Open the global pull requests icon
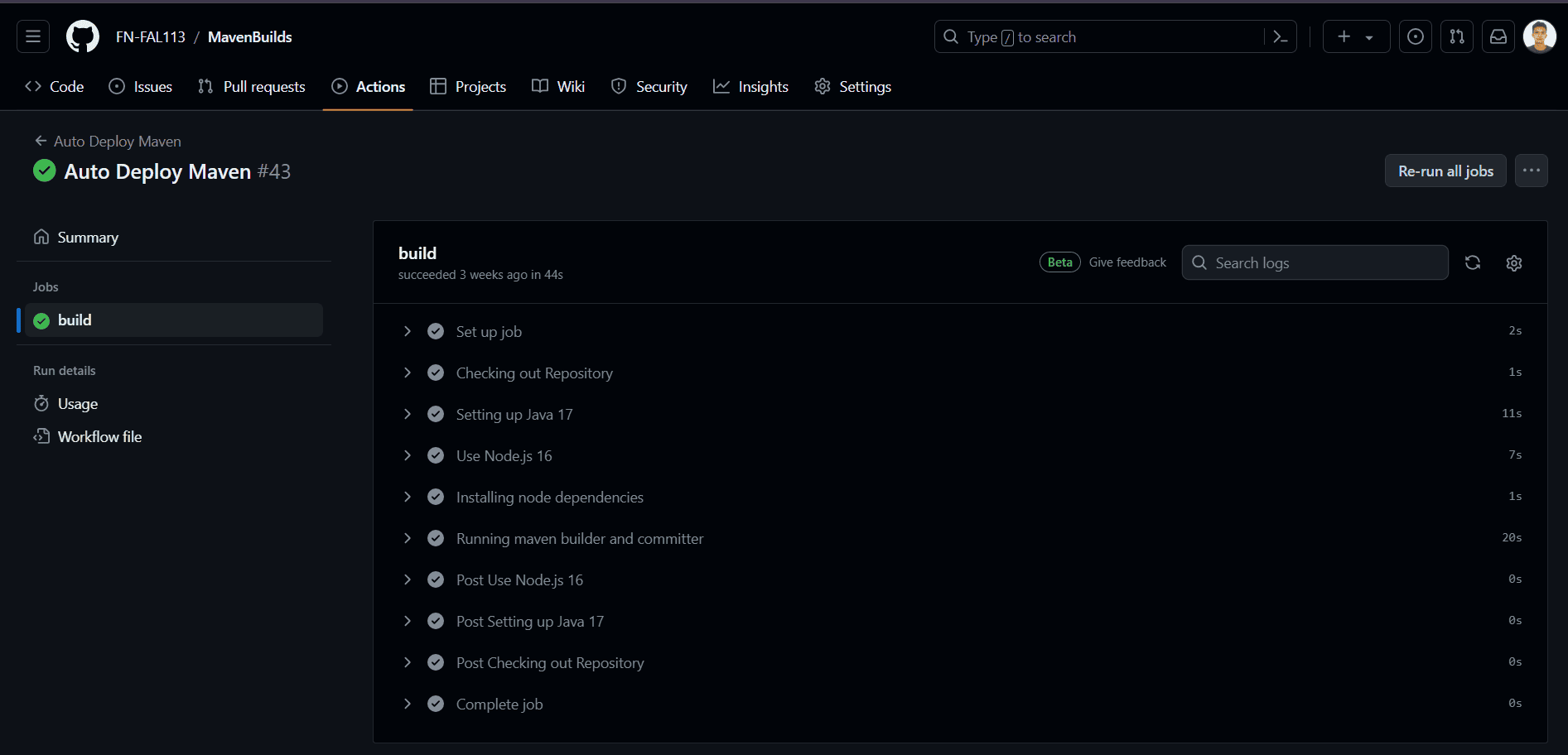 point(1457,36)
